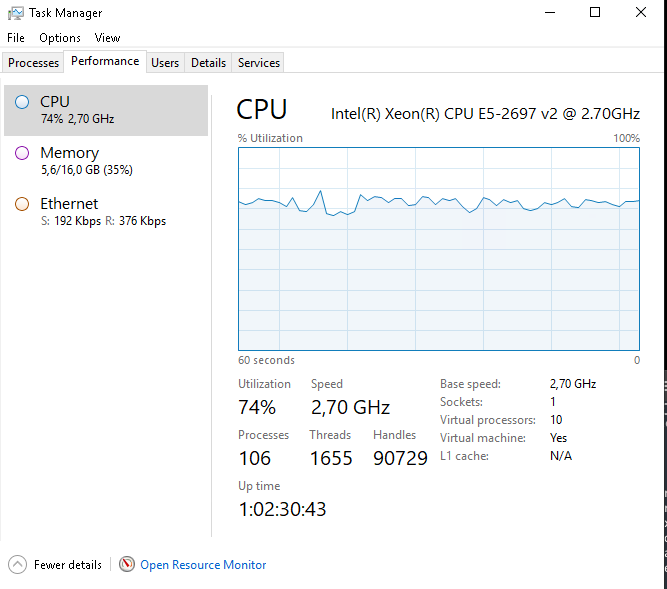Open the File menu
Screen dimensions: 667x589
(16, 38)
